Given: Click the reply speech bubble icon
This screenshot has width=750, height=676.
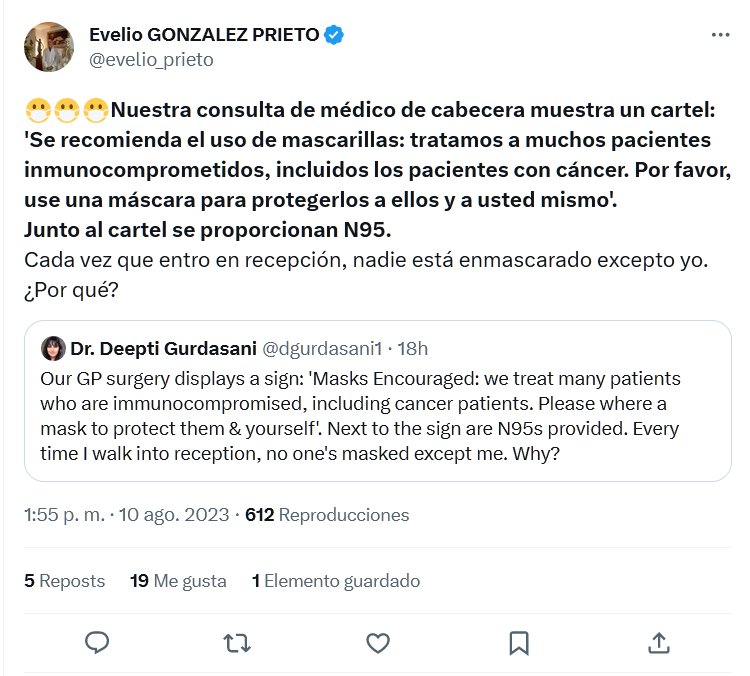Looking at the screenshot, I should [x=96, y=641].
